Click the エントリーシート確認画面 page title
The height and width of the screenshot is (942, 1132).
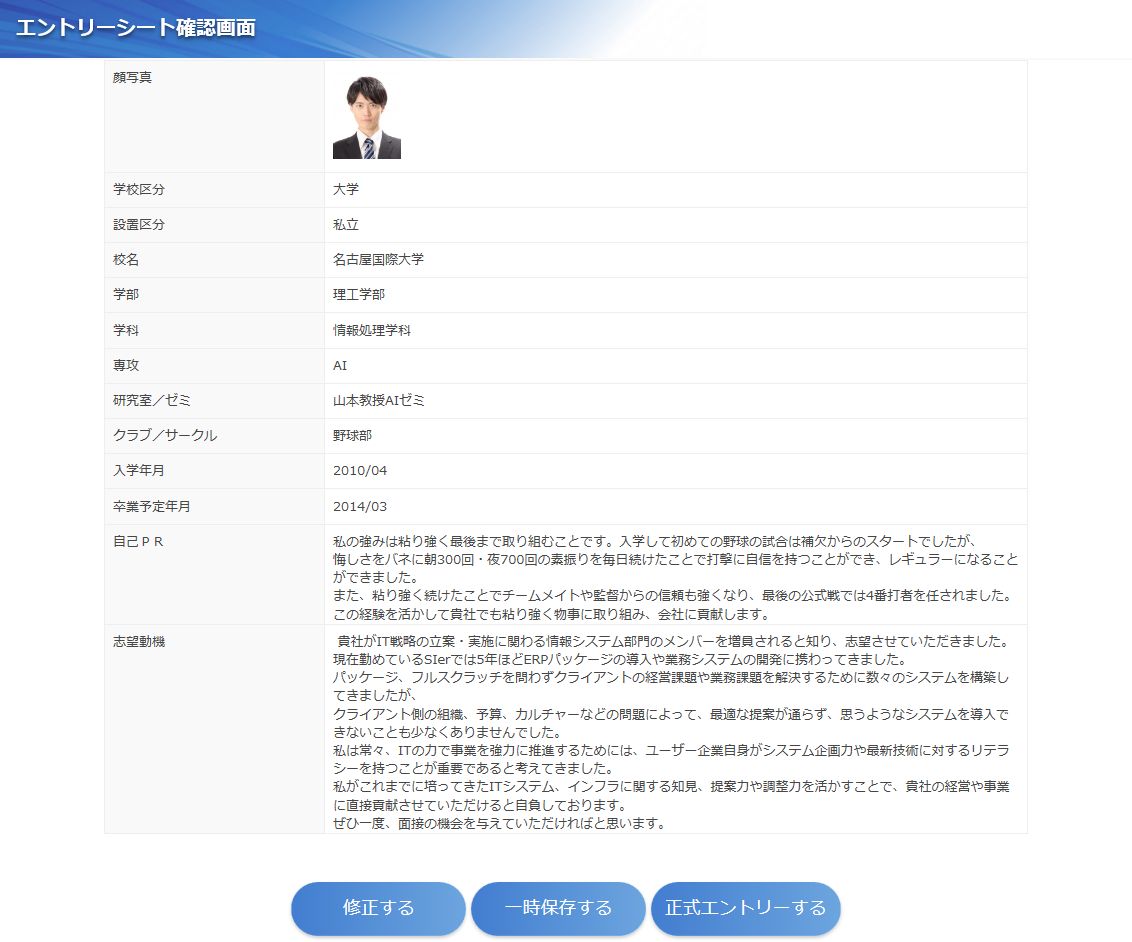(x=135, y=28)
